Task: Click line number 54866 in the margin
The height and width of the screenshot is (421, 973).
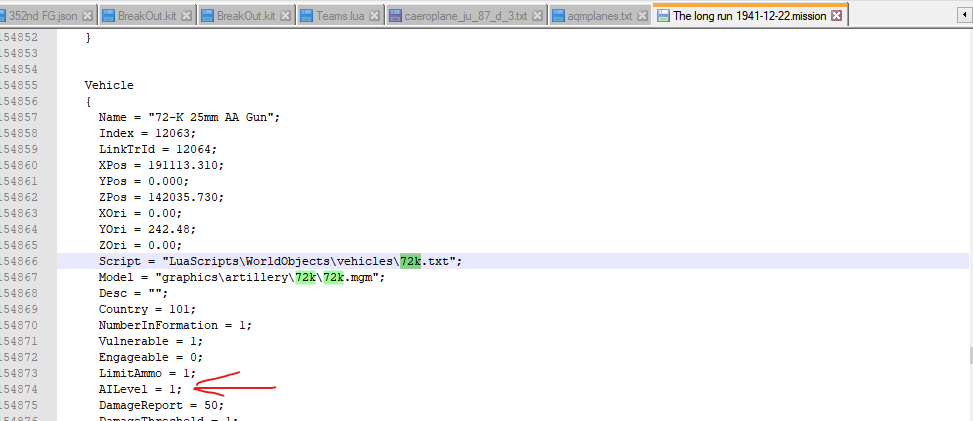Action: (x=19, y=261)
